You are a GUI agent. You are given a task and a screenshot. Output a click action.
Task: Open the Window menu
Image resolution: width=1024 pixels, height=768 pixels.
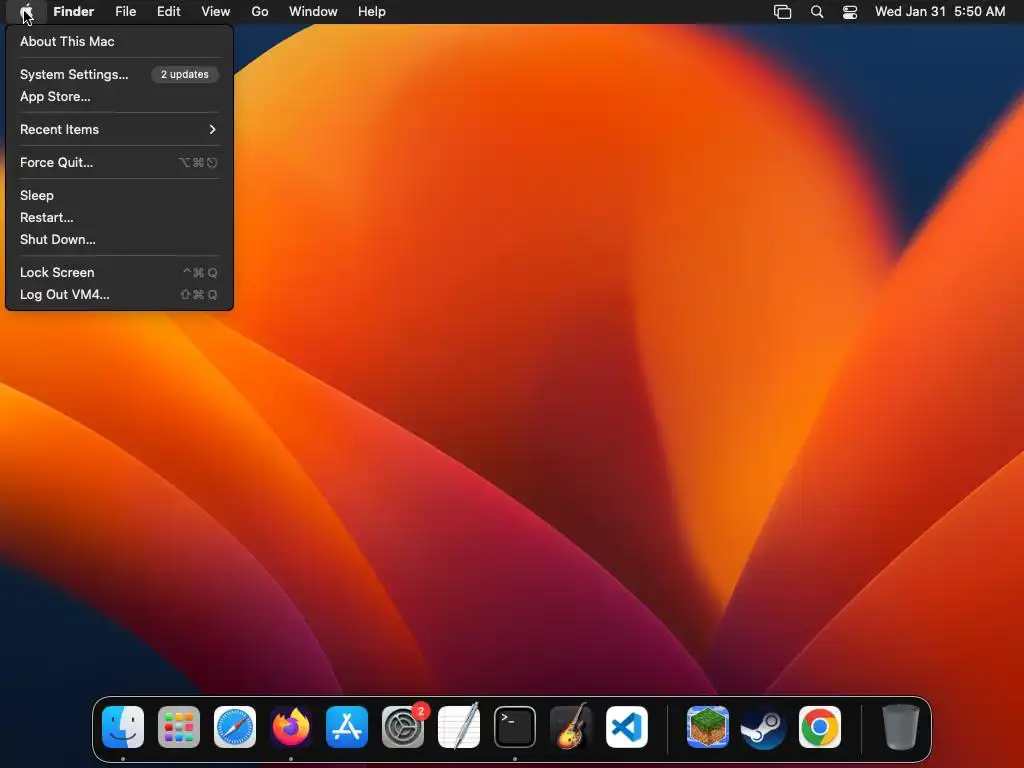(x=313, y=12)
